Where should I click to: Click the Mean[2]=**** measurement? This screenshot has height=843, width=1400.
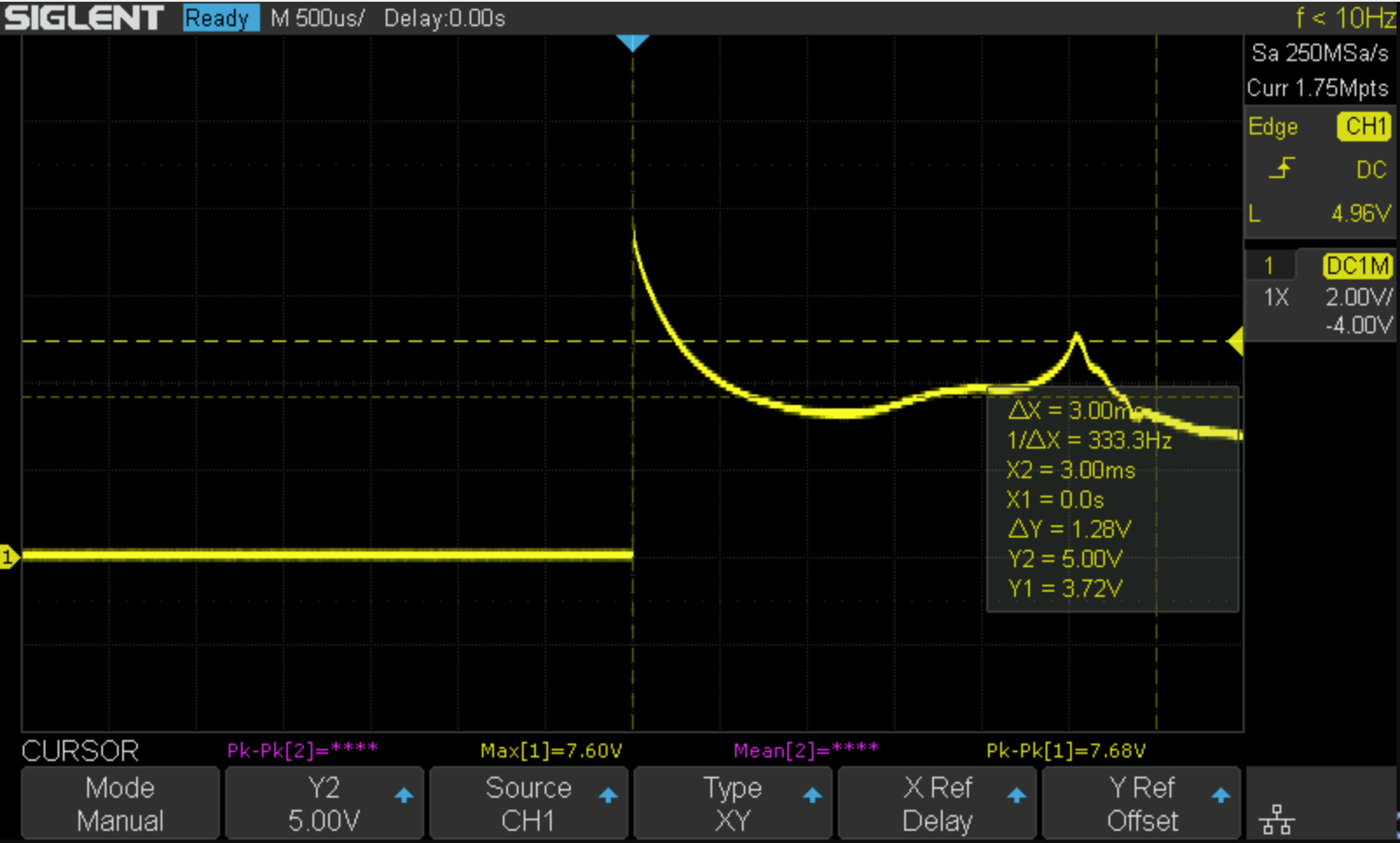coord(806,750)
